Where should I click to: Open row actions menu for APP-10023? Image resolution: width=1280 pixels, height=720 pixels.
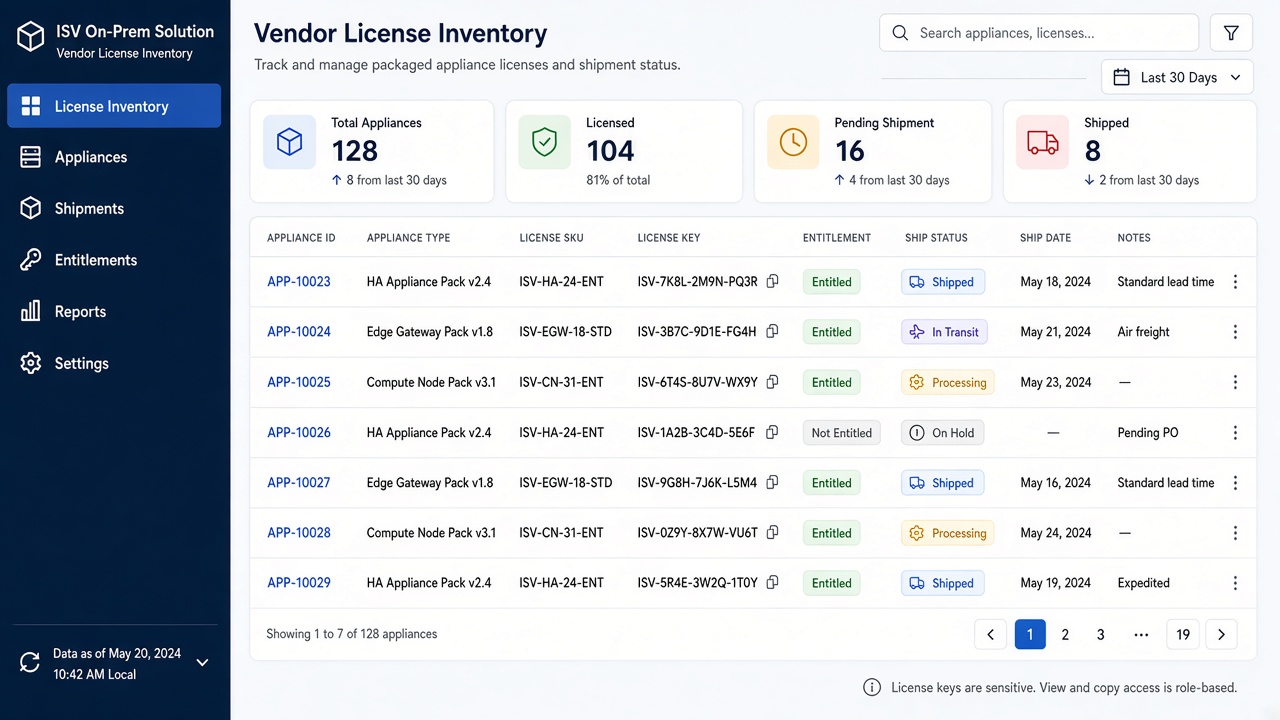(x=1235, y=282)
